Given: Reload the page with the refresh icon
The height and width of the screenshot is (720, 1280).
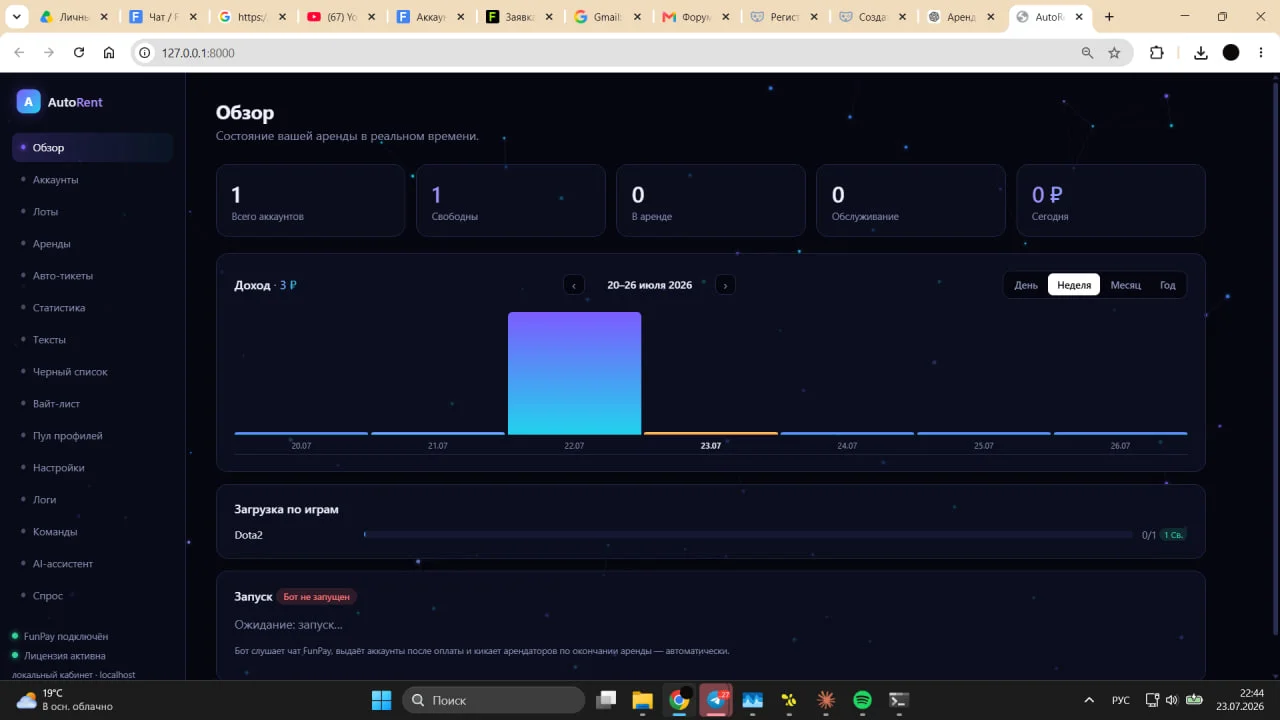Looking at the screenshot, I should pos(79,53).
